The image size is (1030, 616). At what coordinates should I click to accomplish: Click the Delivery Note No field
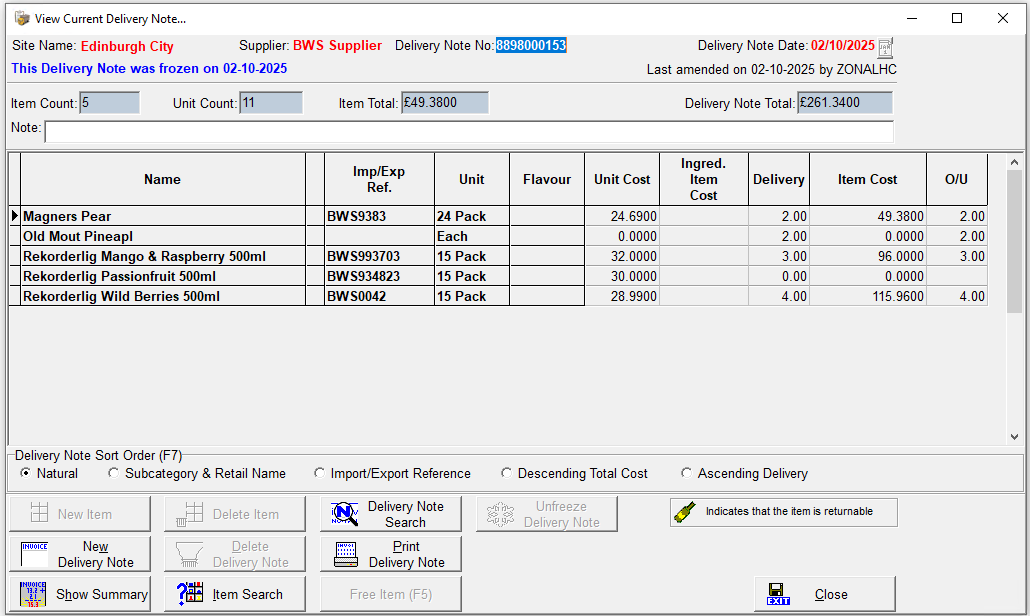(531, 46)
